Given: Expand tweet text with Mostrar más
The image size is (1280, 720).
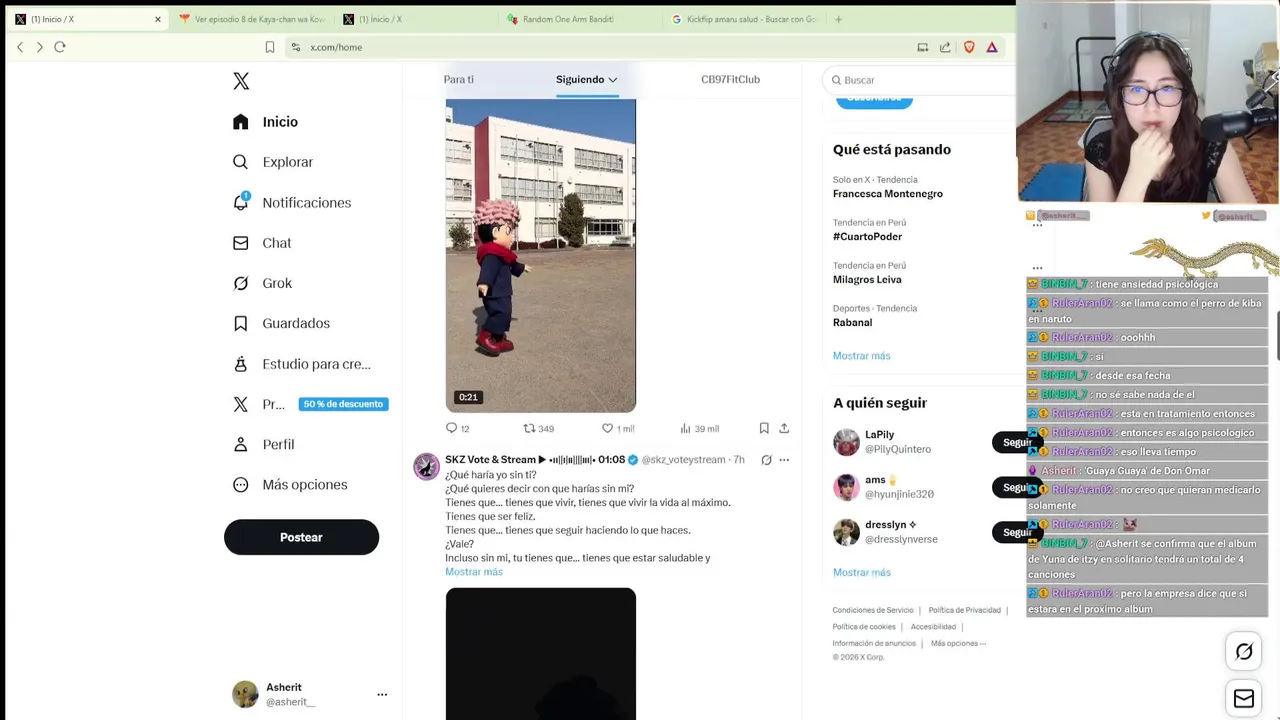Looking at the screenshot, I should (474, 572).
